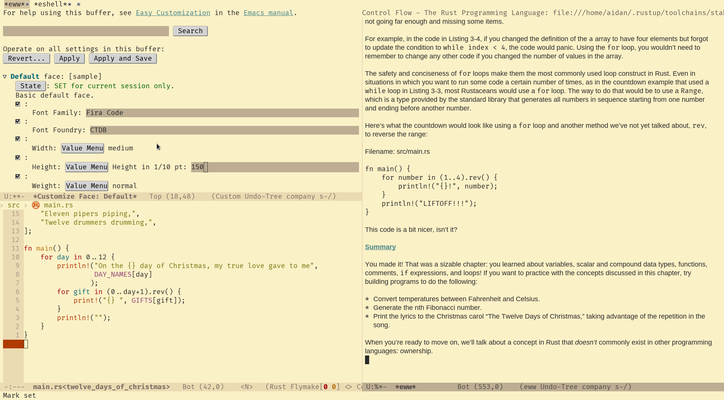Screen dimensions: 724x400
Task: Click the [sample] face preview
Action: (85, 76)
